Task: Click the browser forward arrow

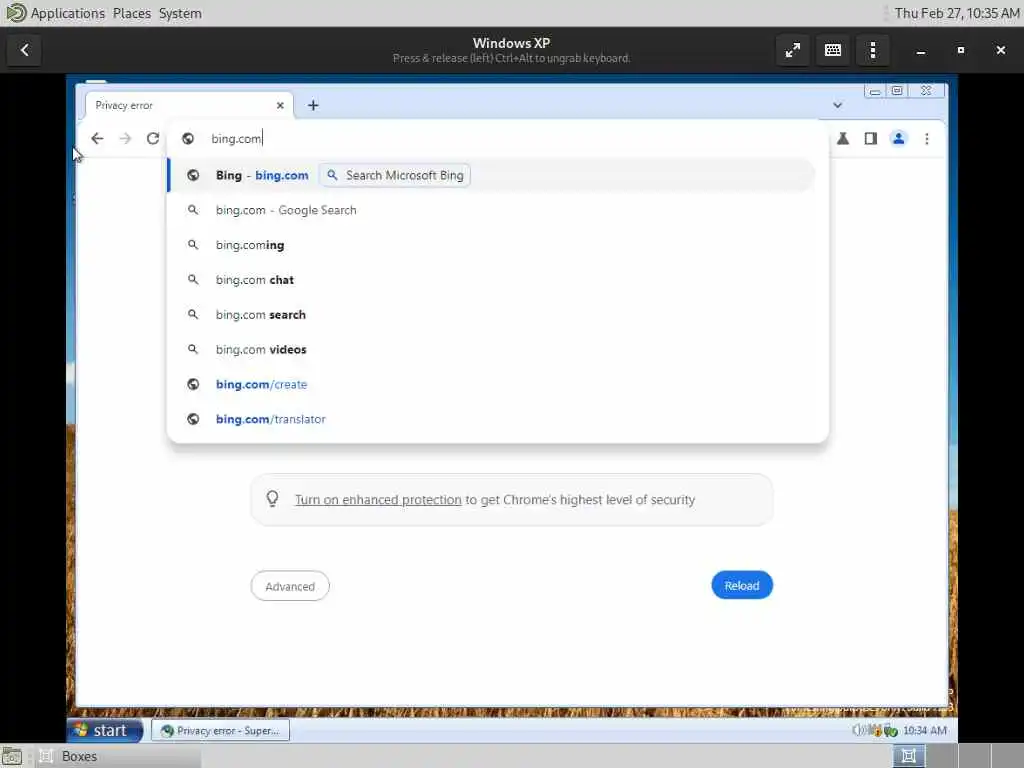Action: [125, 138]
